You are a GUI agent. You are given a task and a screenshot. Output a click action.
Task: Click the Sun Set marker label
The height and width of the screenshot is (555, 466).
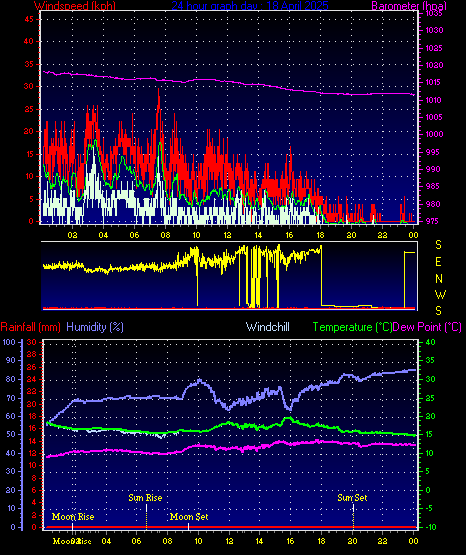point(352,498)
